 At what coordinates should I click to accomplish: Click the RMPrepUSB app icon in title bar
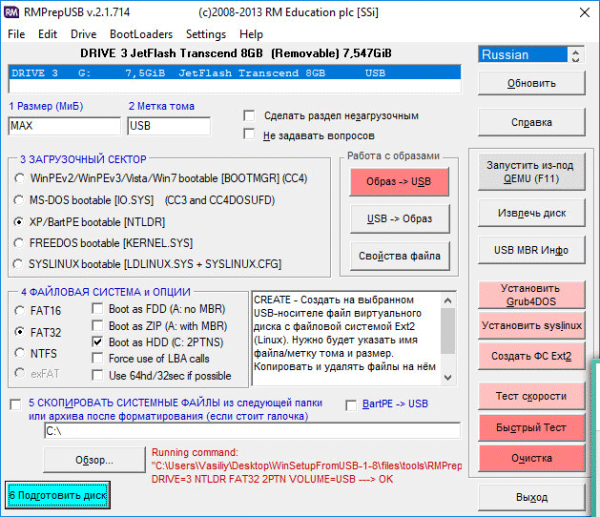[x=11, y=12]
